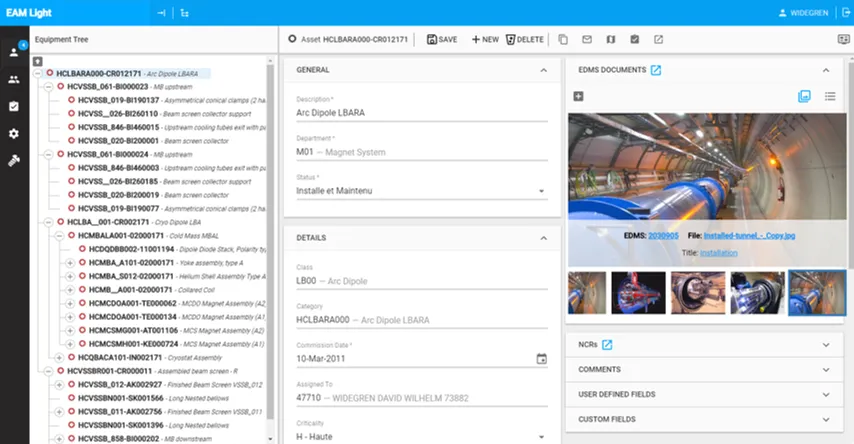Switch EDMS documents to gallery view
854x444 pixels.
[804, 96]
